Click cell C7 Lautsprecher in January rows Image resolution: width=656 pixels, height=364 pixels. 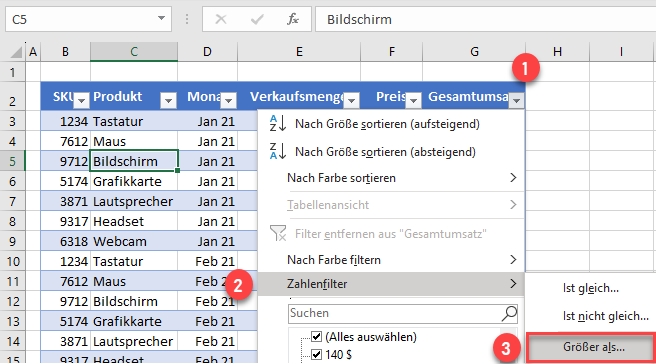click(x=134, y=201)
